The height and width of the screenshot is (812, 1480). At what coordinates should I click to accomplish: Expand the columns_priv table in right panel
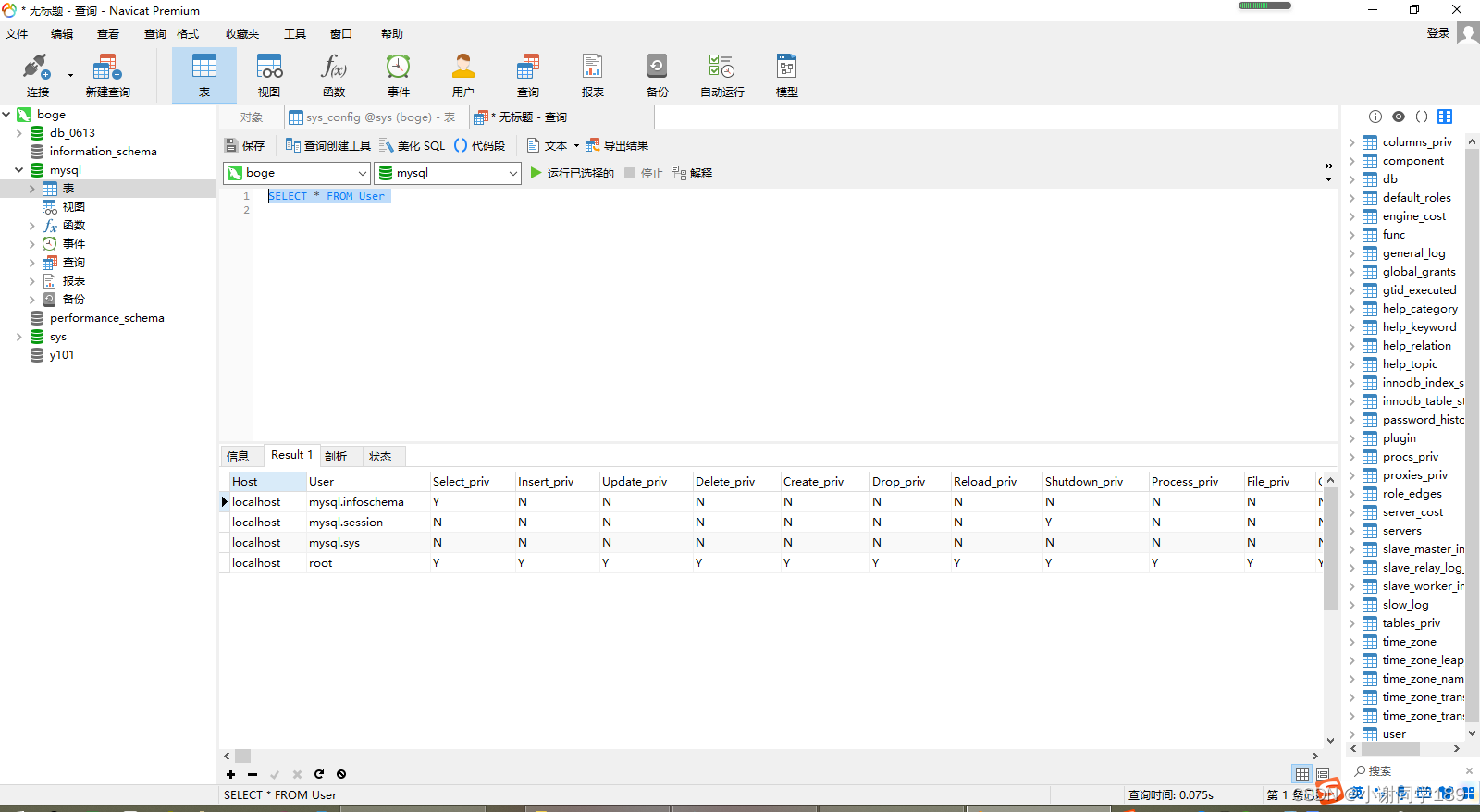click(x=1352, y=142)
